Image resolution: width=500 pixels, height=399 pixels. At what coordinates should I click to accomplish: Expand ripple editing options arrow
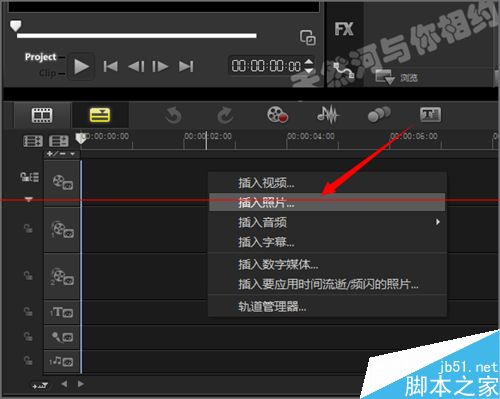tap(29, 199)
